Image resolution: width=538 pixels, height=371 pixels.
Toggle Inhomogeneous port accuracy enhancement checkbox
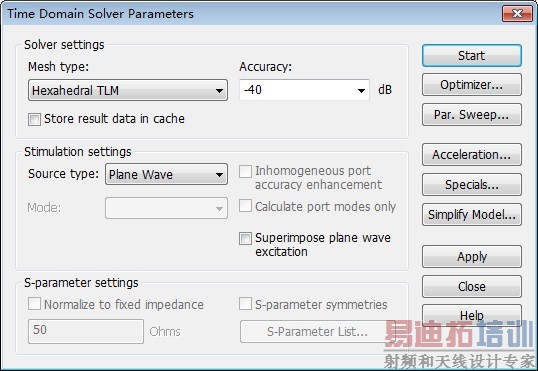(245, 171)
